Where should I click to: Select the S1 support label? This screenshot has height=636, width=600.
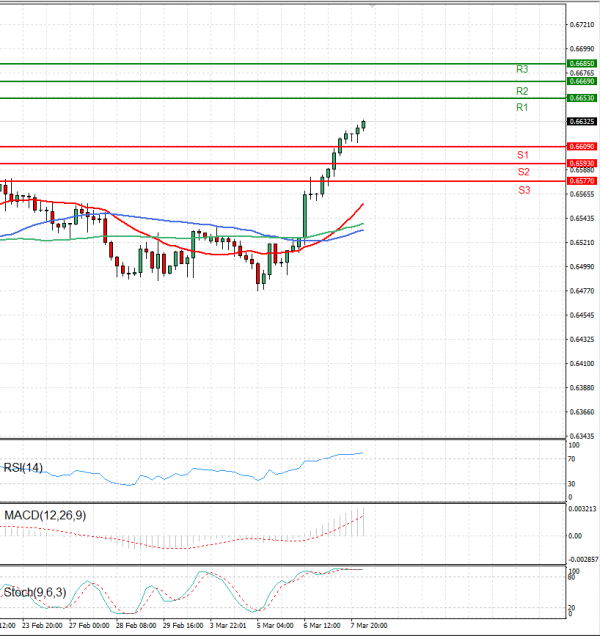tap(523, 155)
